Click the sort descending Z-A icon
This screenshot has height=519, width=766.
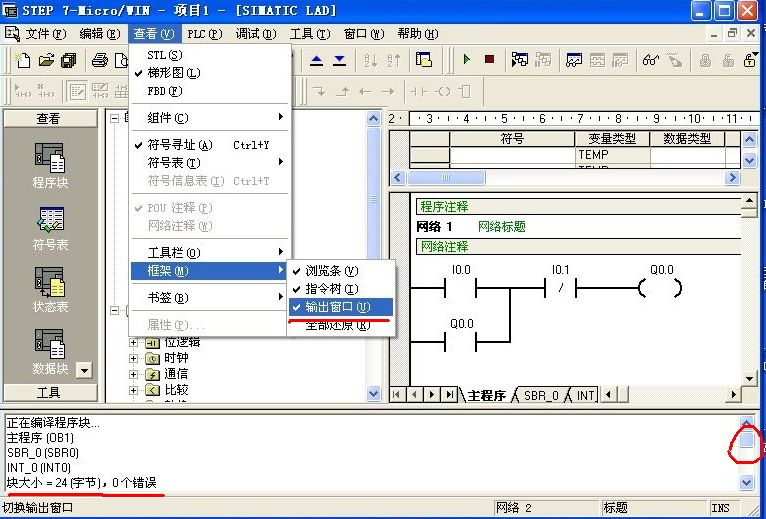tap(394, 61)
